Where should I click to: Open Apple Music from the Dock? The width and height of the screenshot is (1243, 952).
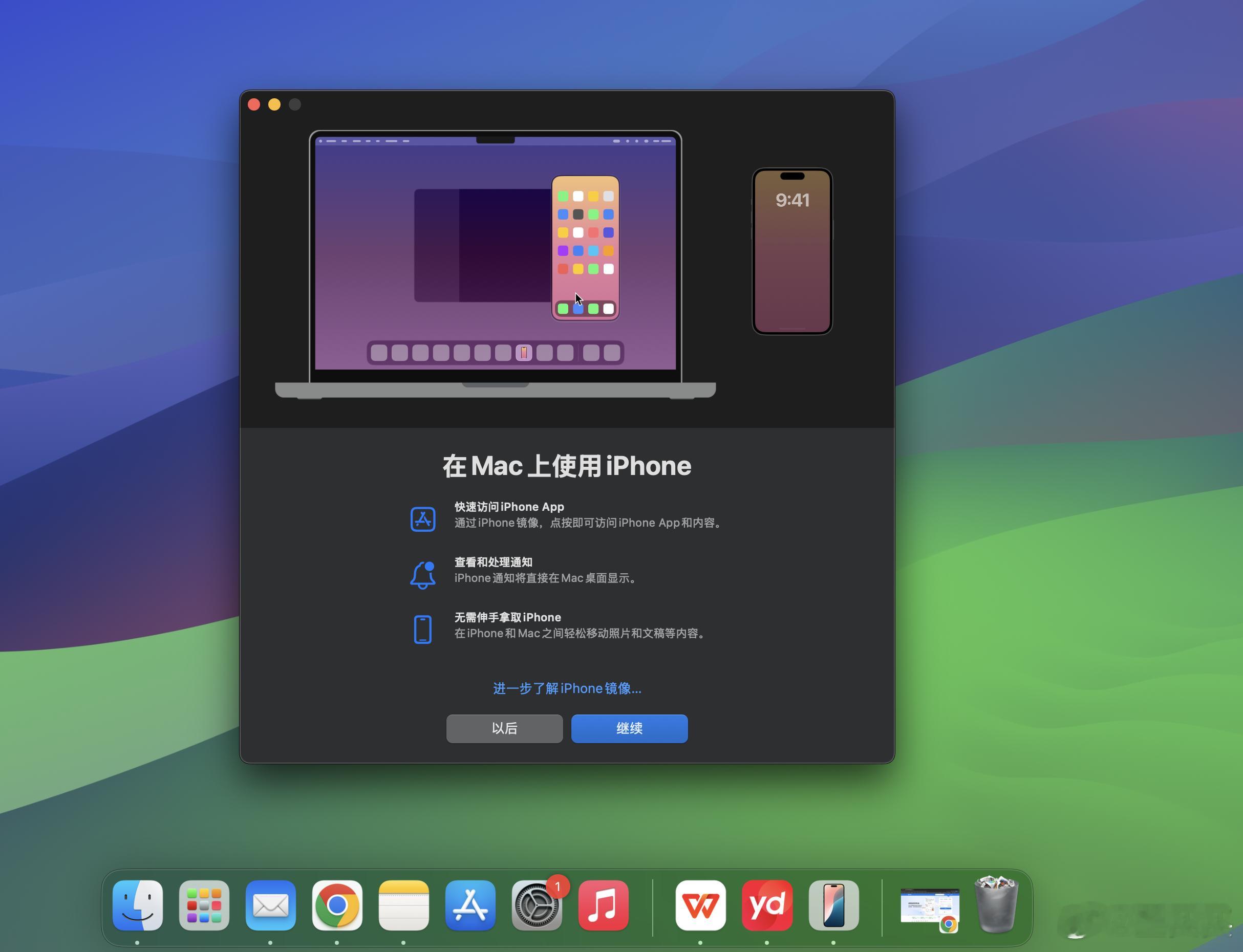(604, 905)
